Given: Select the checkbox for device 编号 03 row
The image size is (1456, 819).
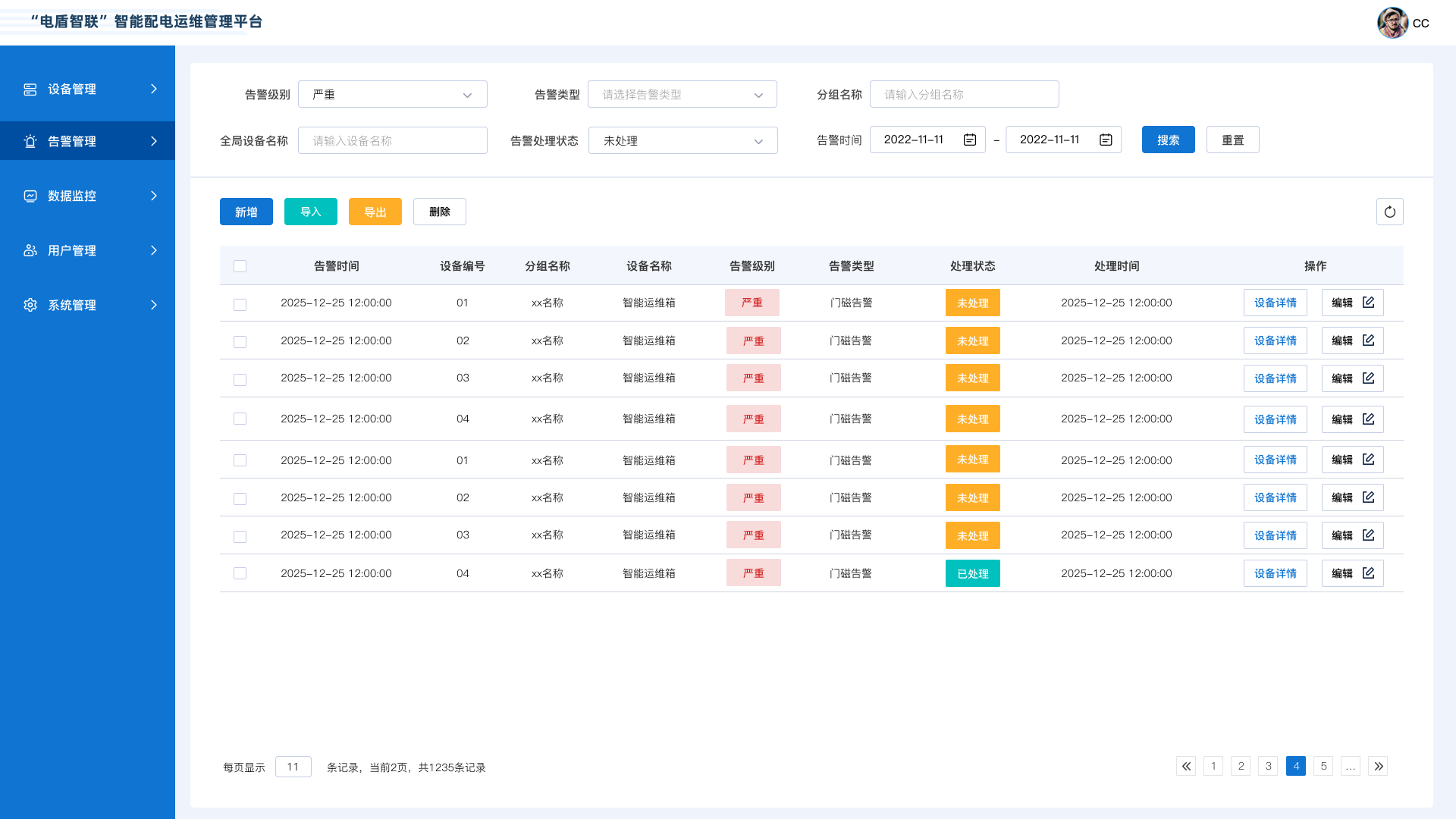Looking at the screenshot, I should tap(240, 378).
